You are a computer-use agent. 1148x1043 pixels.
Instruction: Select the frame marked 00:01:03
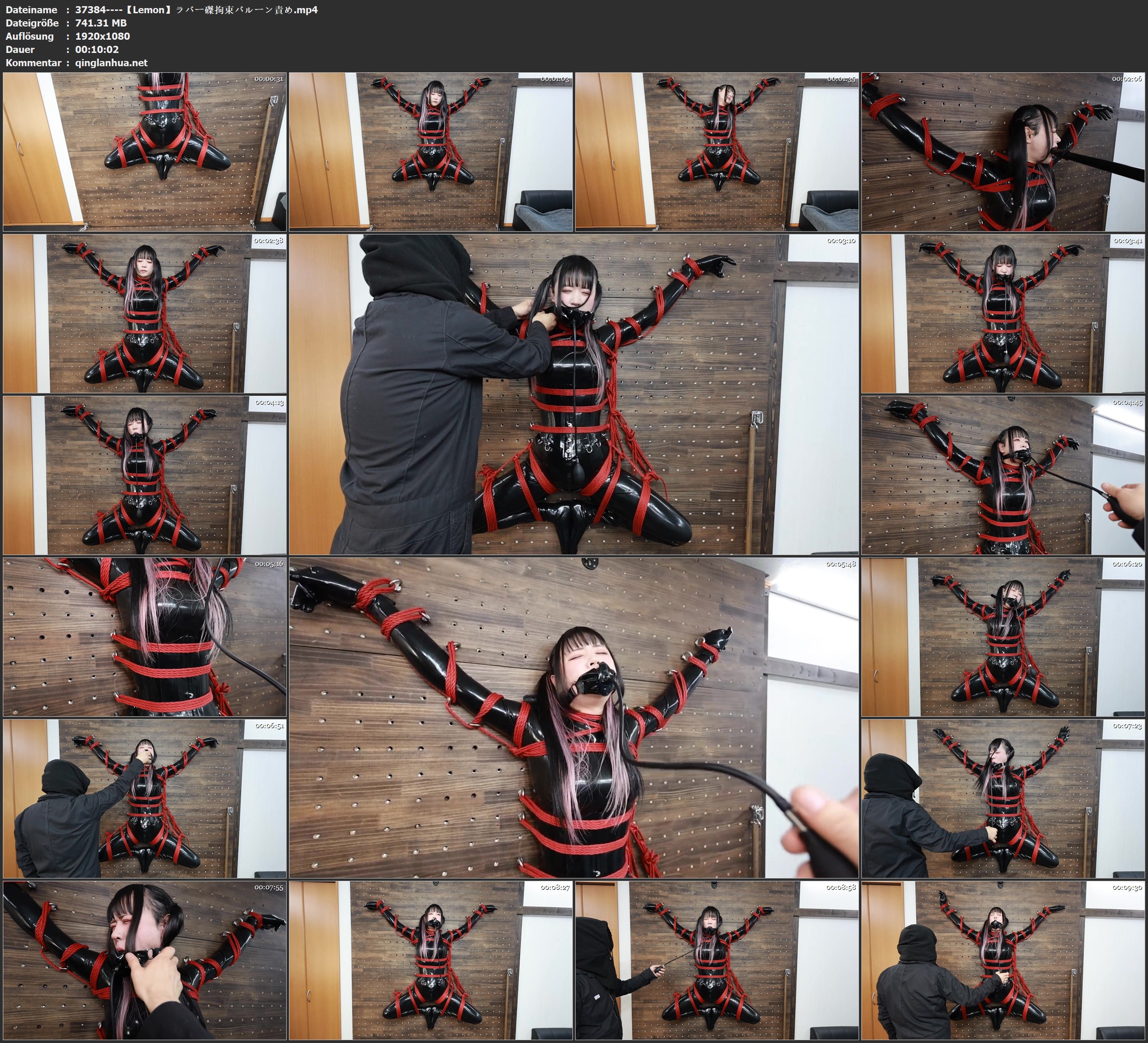point(431,151)
